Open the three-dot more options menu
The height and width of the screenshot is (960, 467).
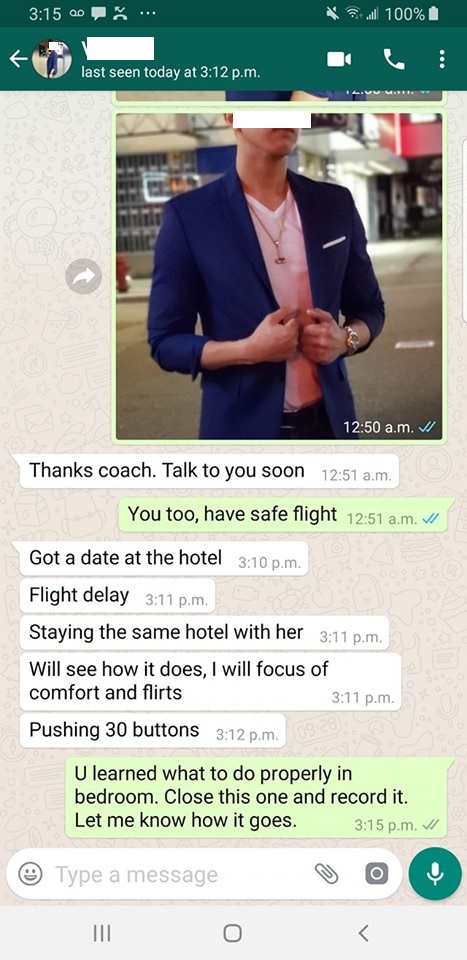pyautogui.click(x=441, y=59)
